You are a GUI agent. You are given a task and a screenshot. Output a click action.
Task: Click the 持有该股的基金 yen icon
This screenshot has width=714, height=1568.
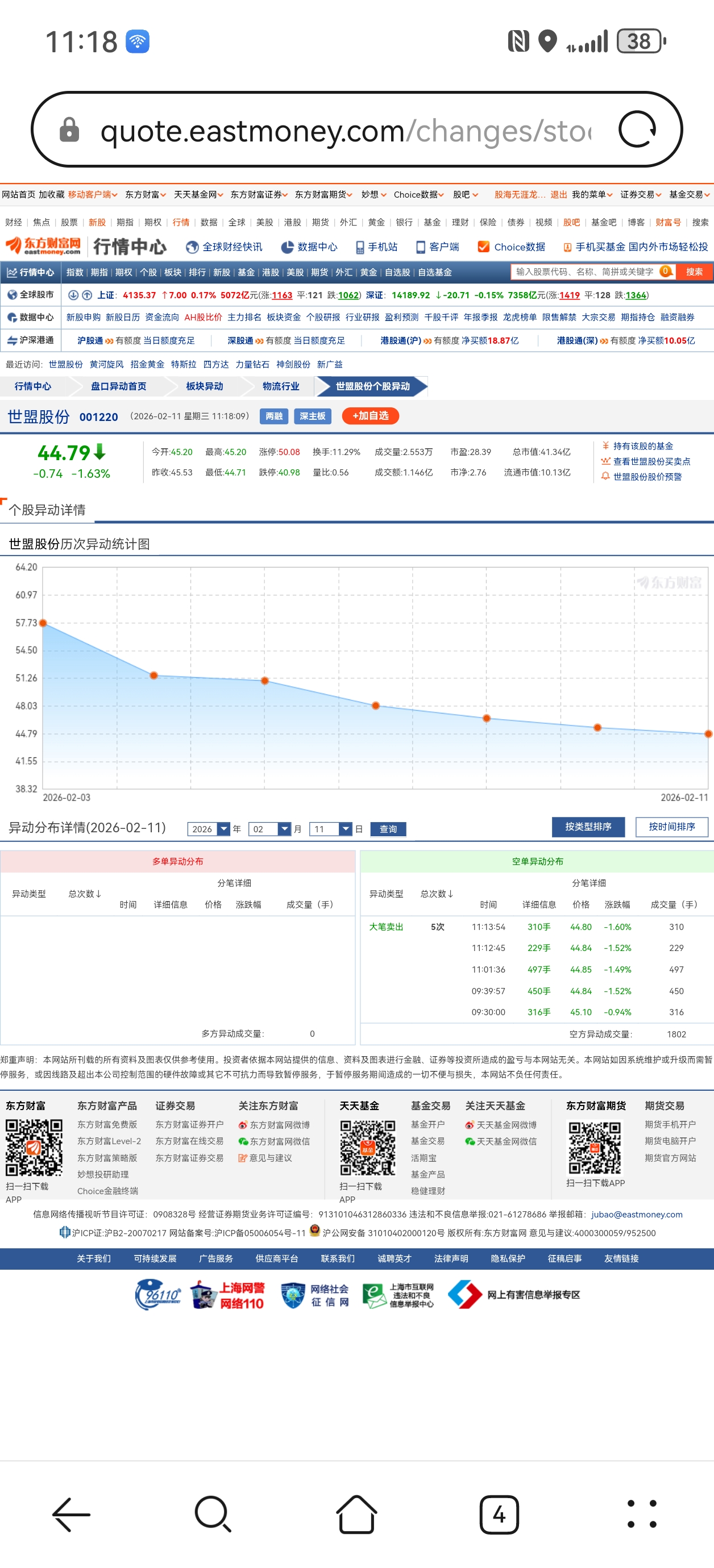[605, 445]
